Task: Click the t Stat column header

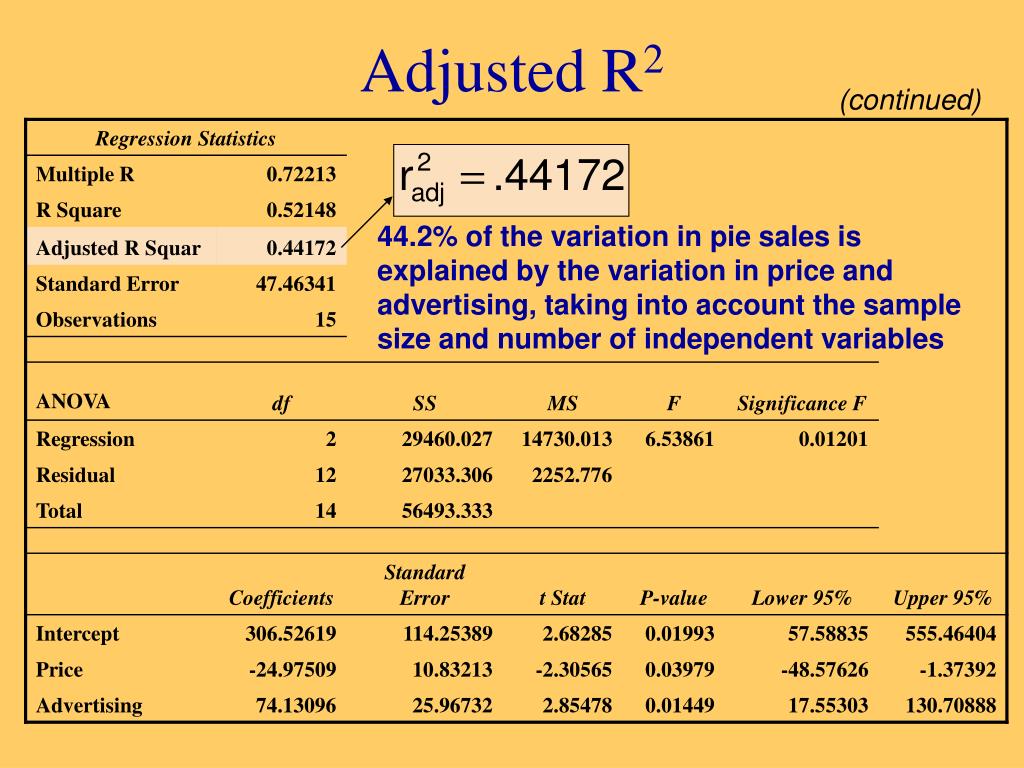Action: (562, 598)
